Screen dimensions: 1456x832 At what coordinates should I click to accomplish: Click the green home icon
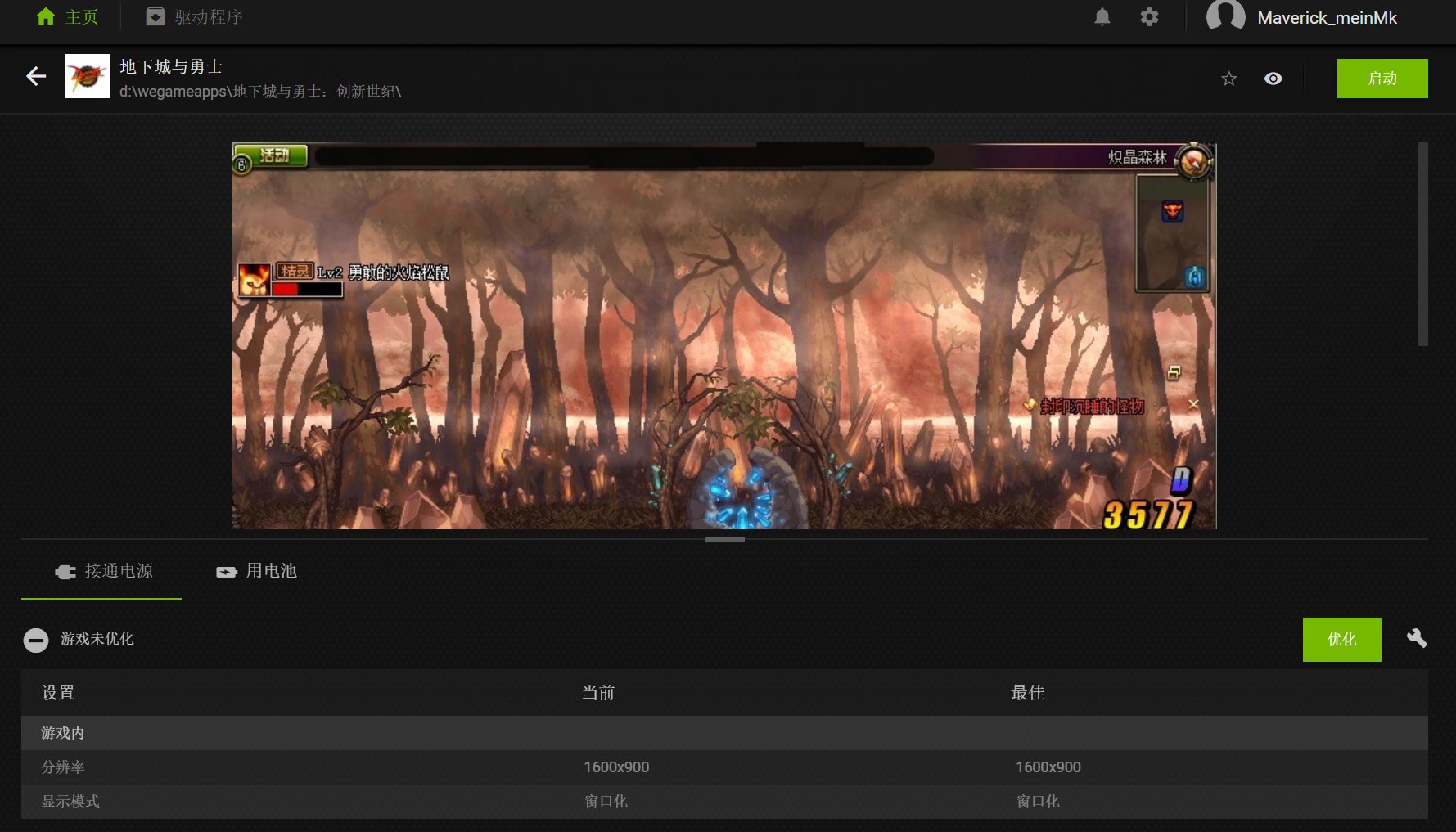coord(46,16)
